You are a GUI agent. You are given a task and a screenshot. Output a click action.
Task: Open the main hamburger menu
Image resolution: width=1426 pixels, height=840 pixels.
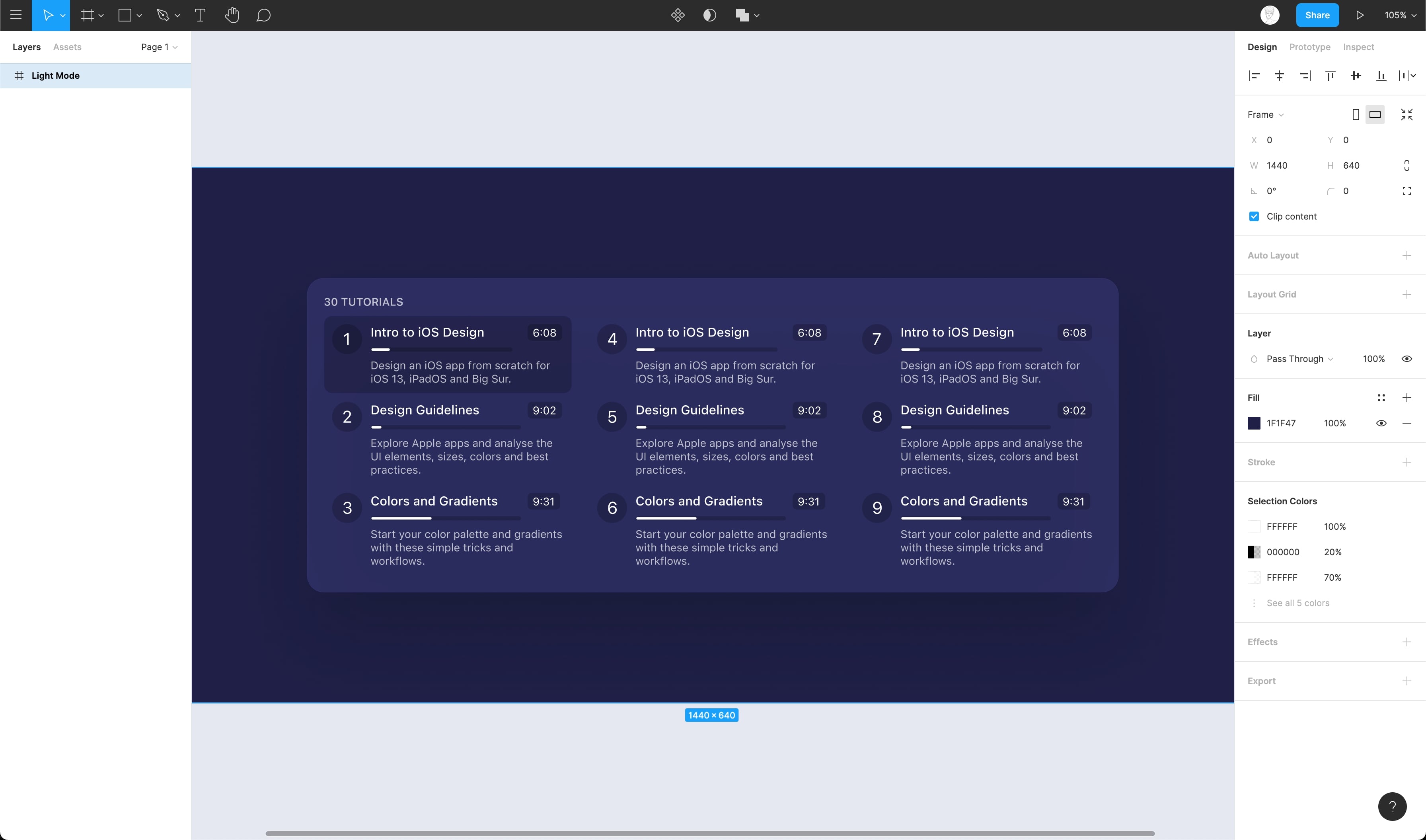coord(16,15)
